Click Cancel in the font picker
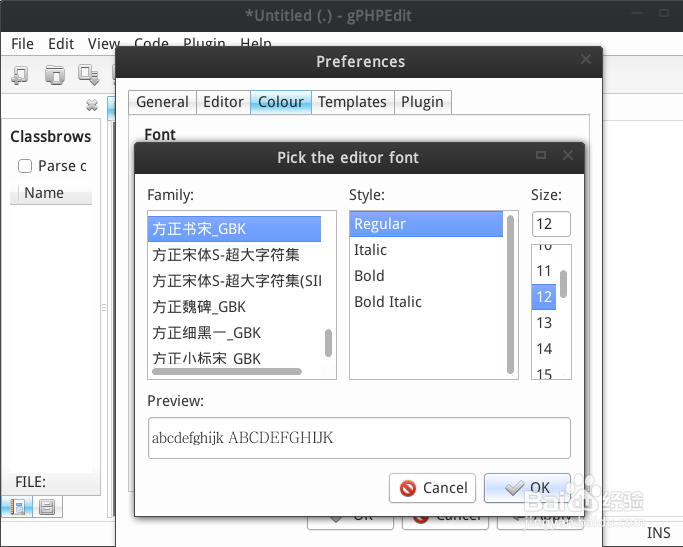This screenshot has height=547, width=683. click(433, 488)
